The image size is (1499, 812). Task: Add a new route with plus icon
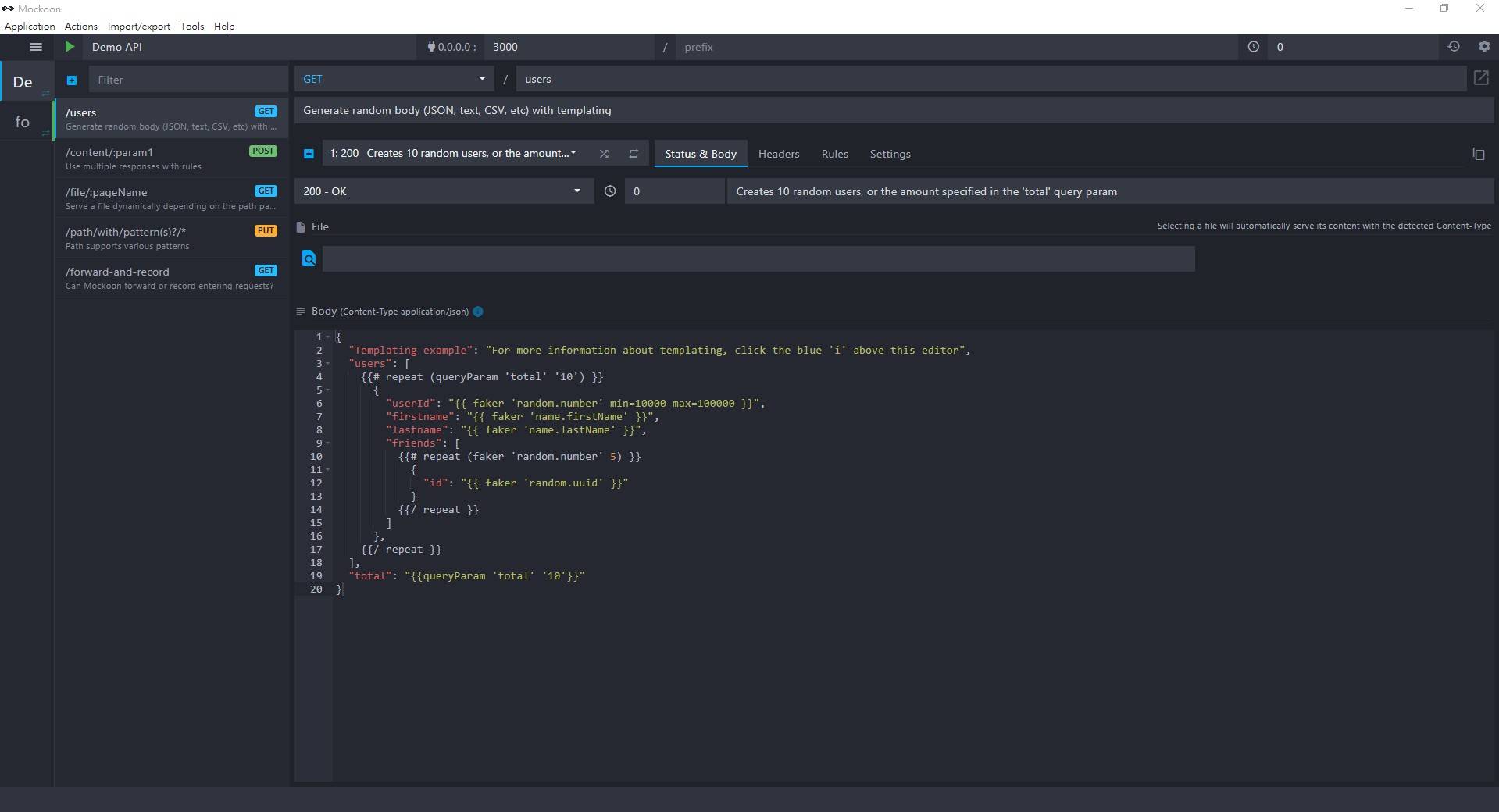[x=72, y=80]
